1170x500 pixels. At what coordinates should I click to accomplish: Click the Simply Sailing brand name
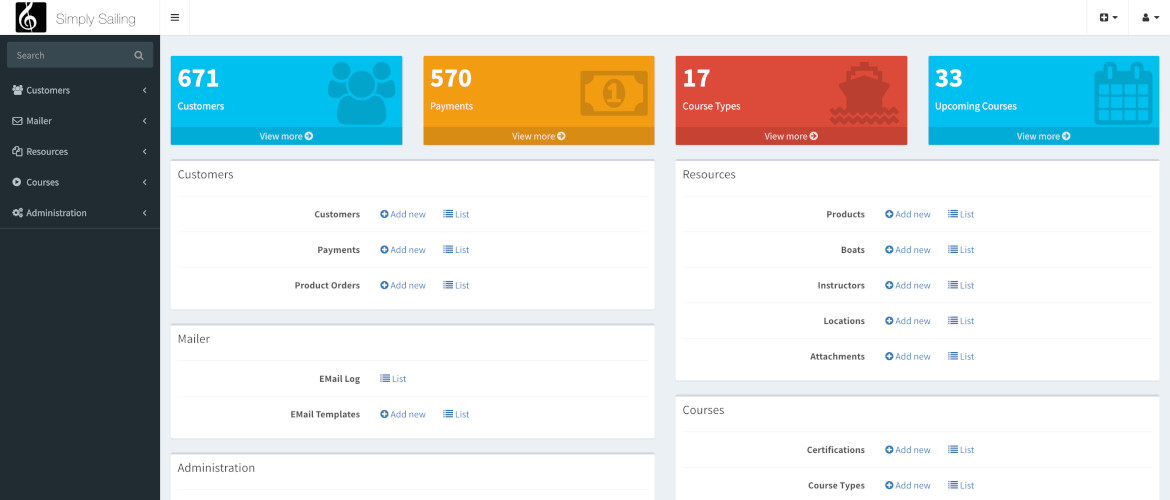[96, 19]
